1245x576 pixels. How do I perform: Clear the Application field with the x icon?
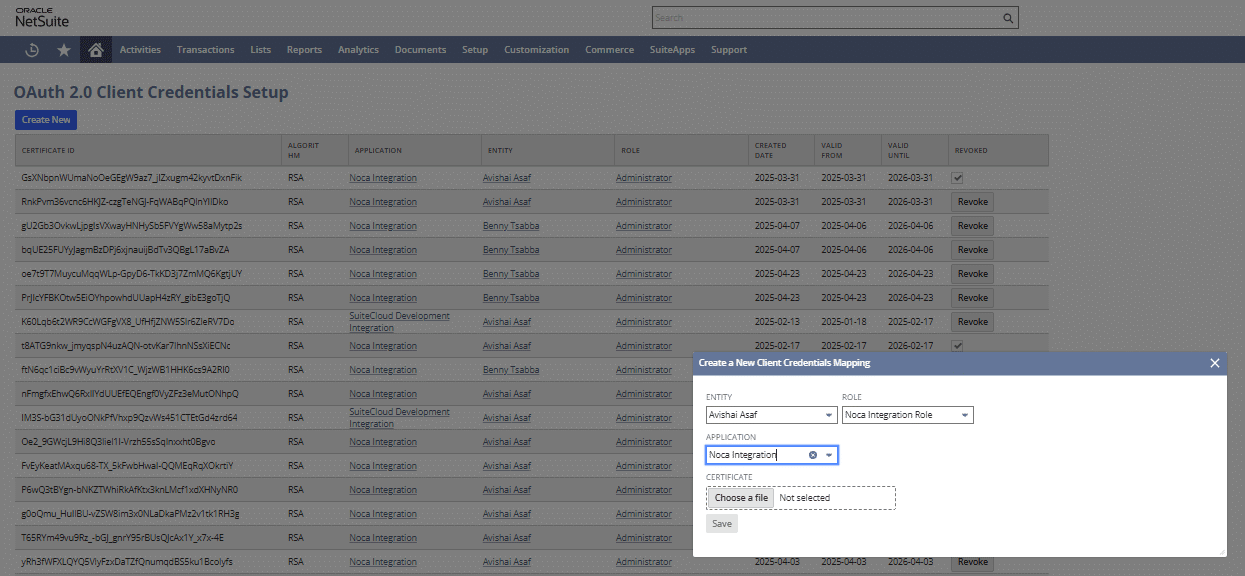[x=813, y=455]
